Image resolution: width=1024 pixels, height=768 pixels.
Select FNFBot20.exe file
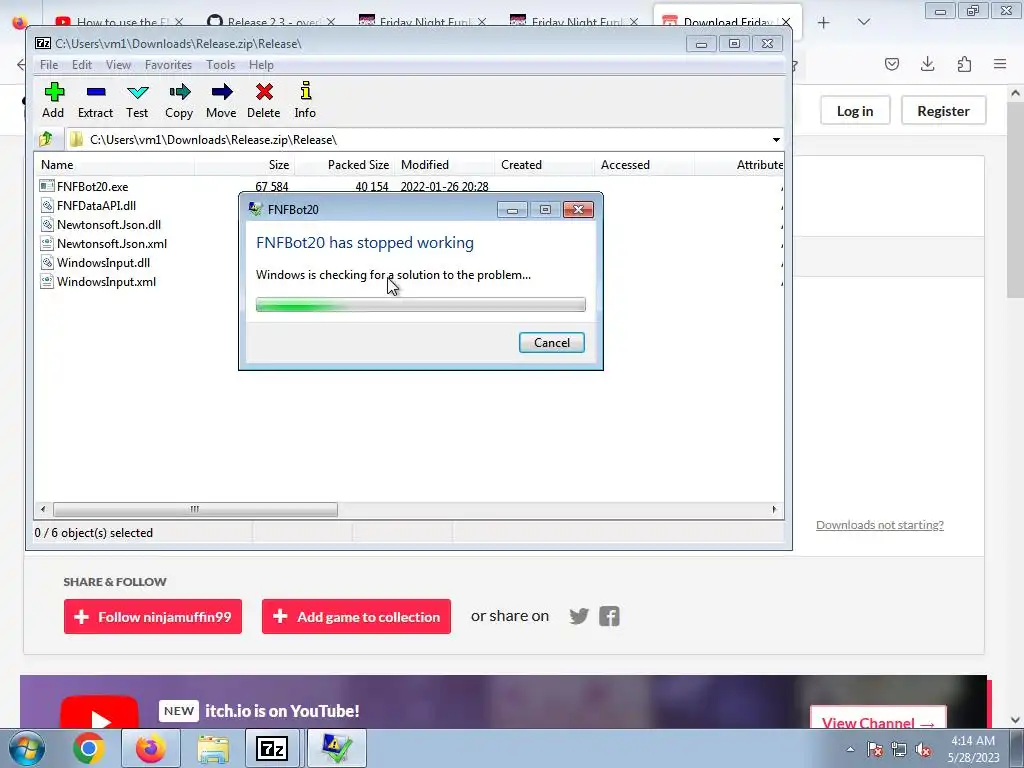(92, 187)
